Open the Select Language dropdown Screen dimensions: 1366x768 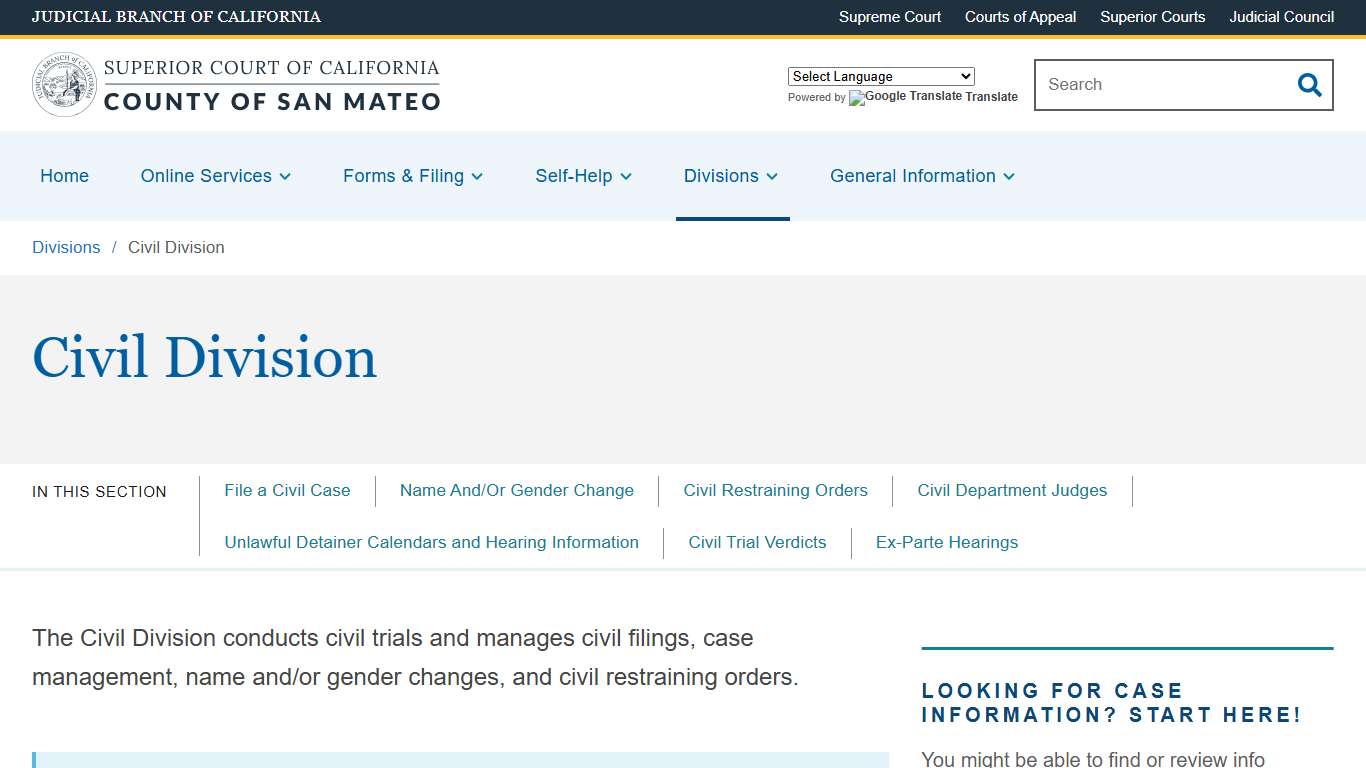click(x=880, y=76)
